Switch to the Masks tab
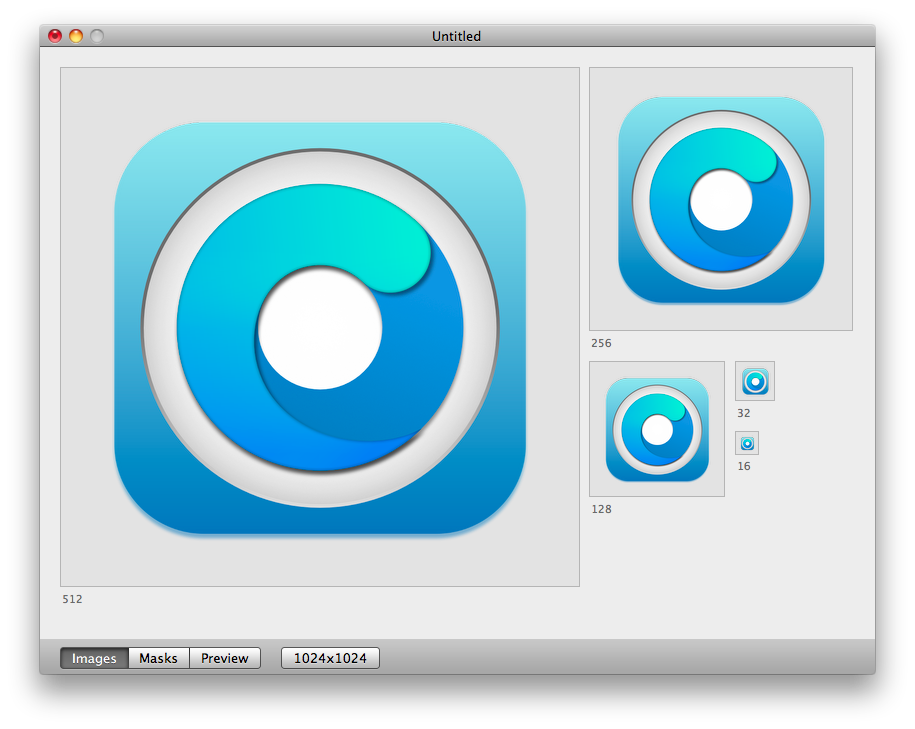Viewport: 915px width, 729px height. click(x=158, y=658)
